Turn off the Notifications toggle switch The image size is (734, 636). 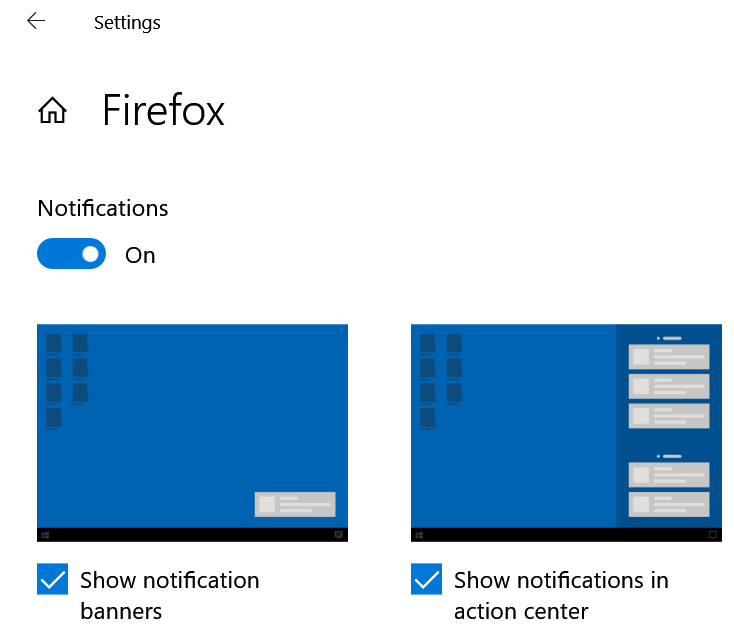coord(71,254)
